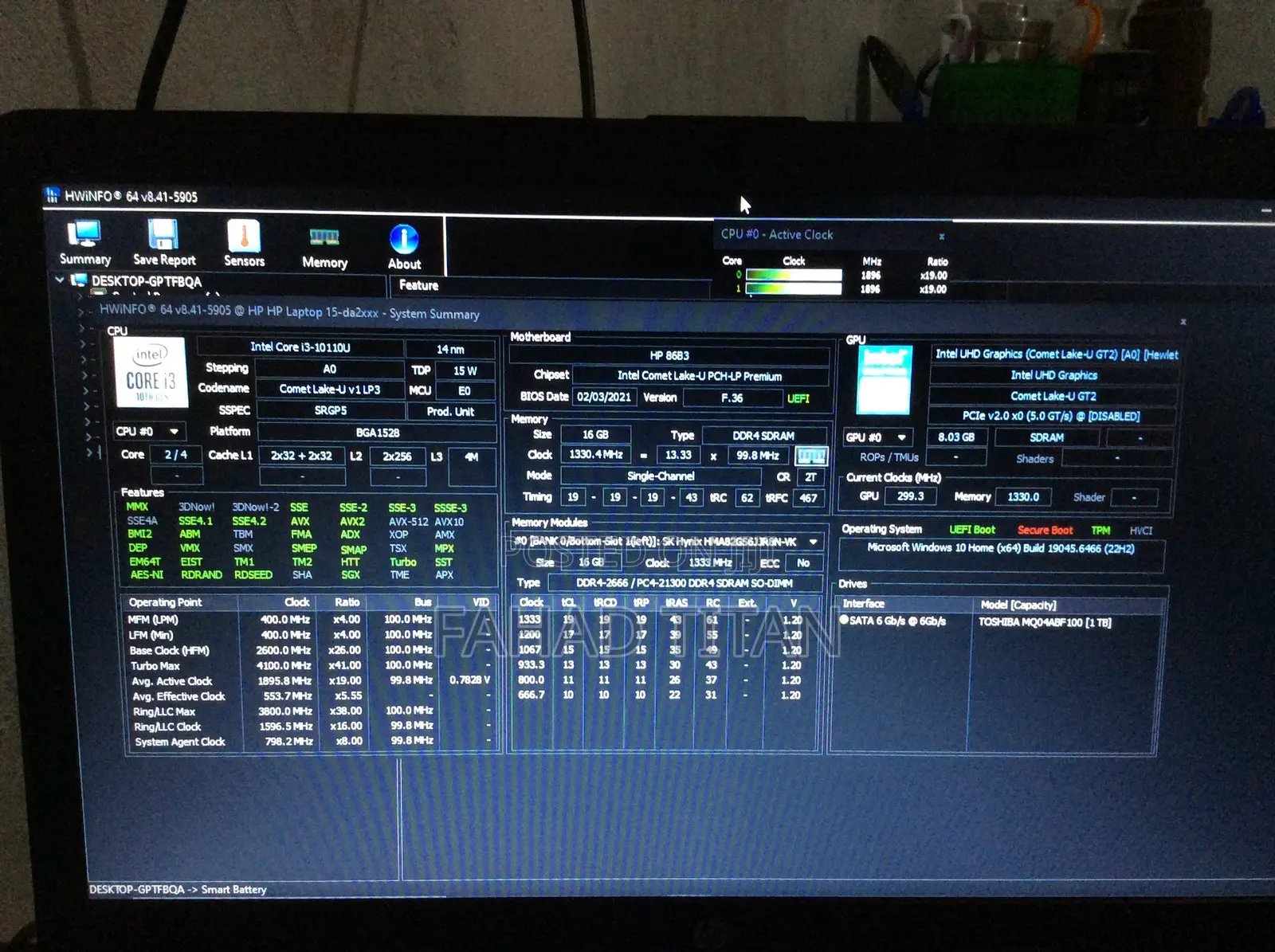Click the Save Report floppy icon

[163, 235]
